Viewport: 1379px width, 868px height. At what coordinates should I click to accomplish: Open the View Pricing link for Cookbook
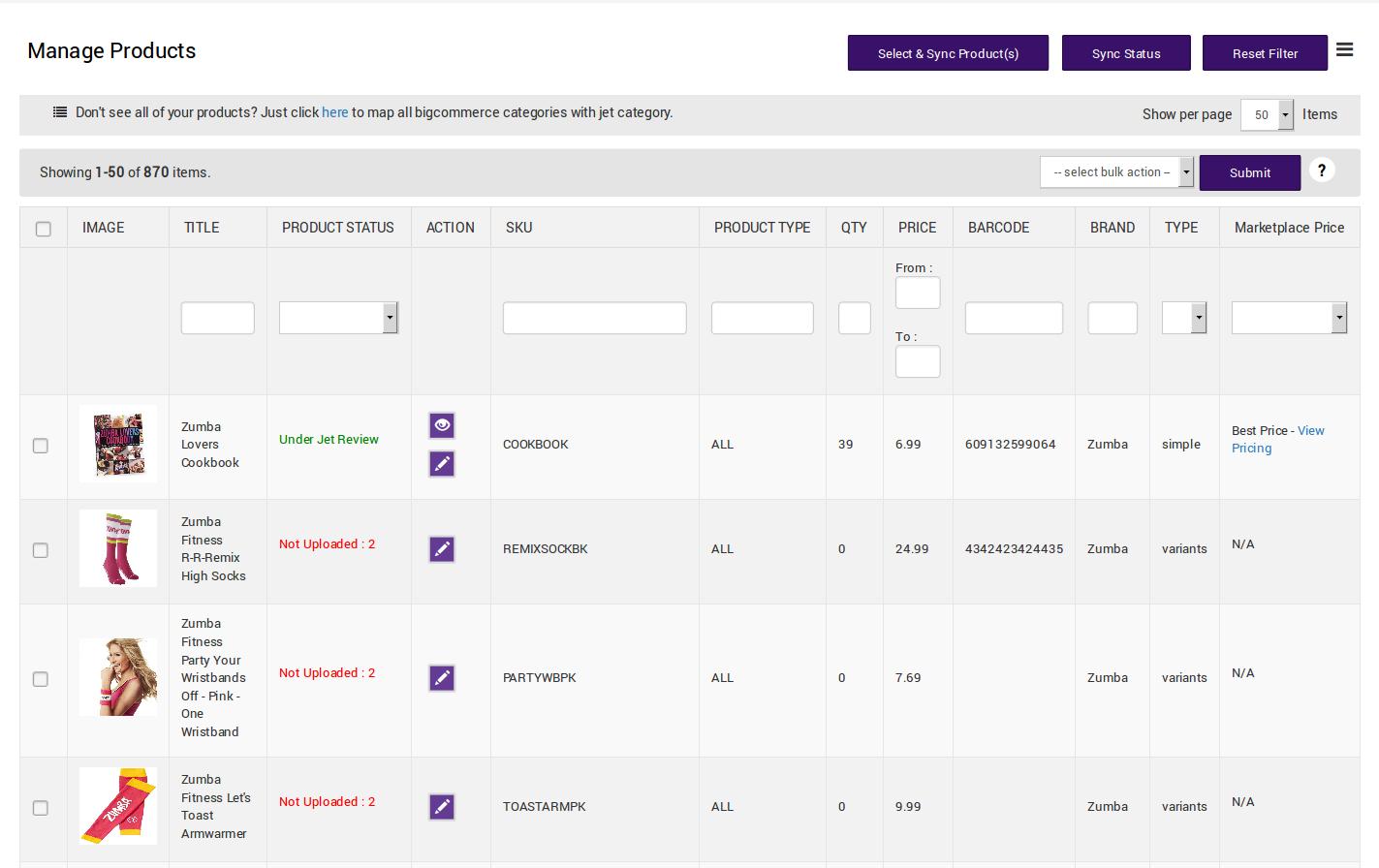pos(1279,440)
